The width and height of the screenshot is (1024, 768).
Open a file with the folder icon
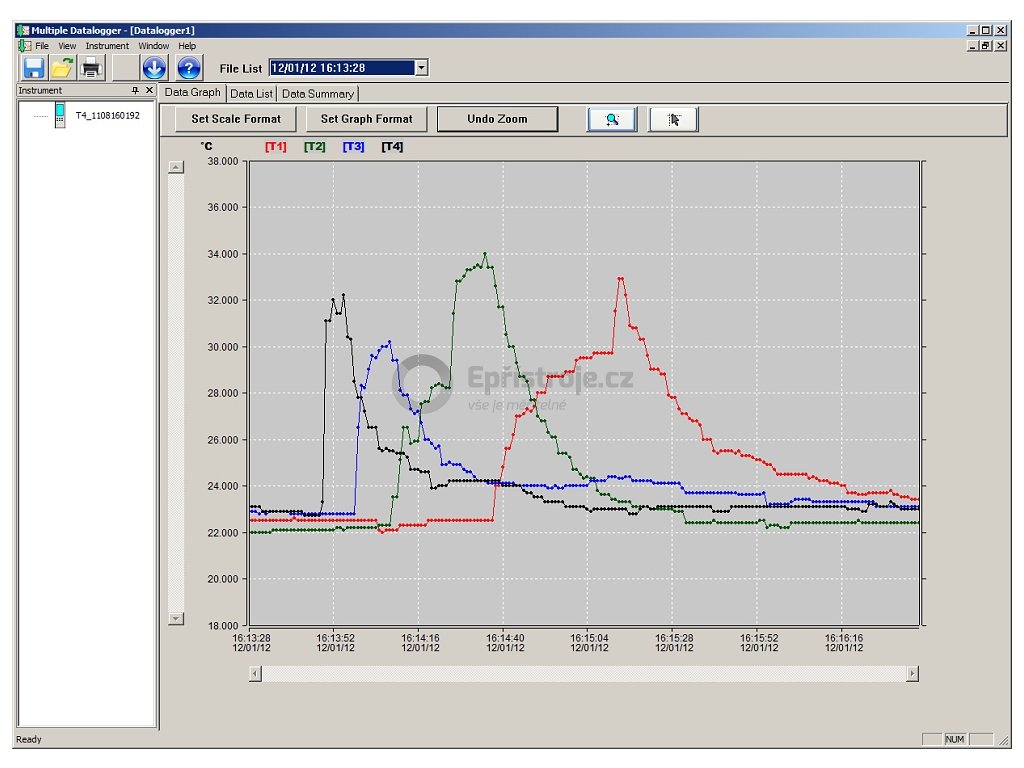tap(62, 68)
